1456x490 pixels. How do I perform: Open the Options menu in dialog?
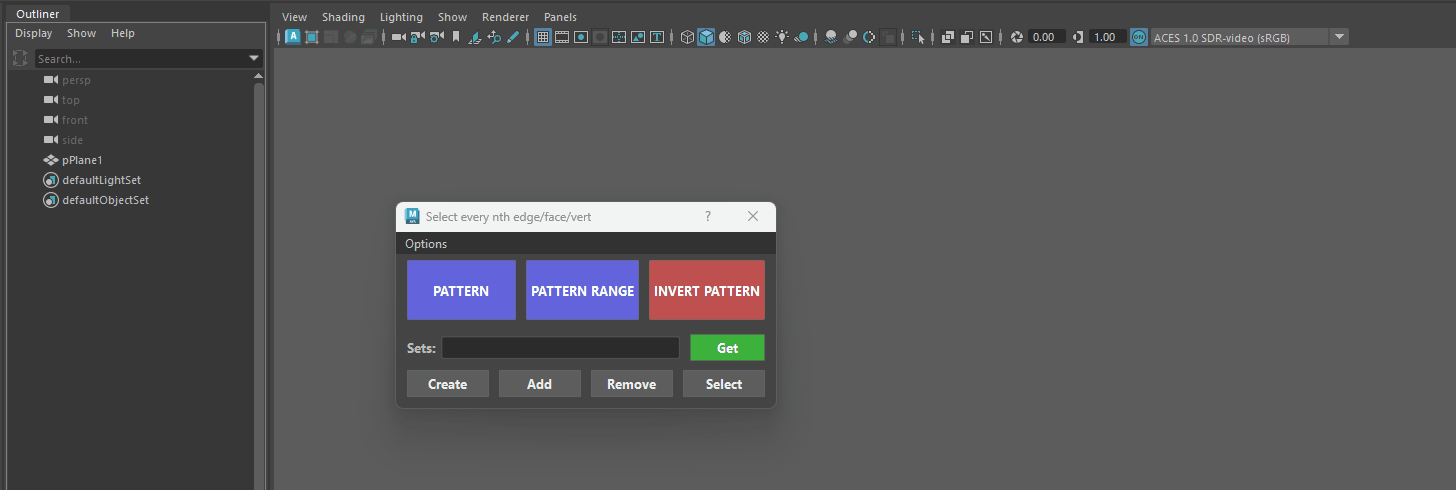[426, 244]
